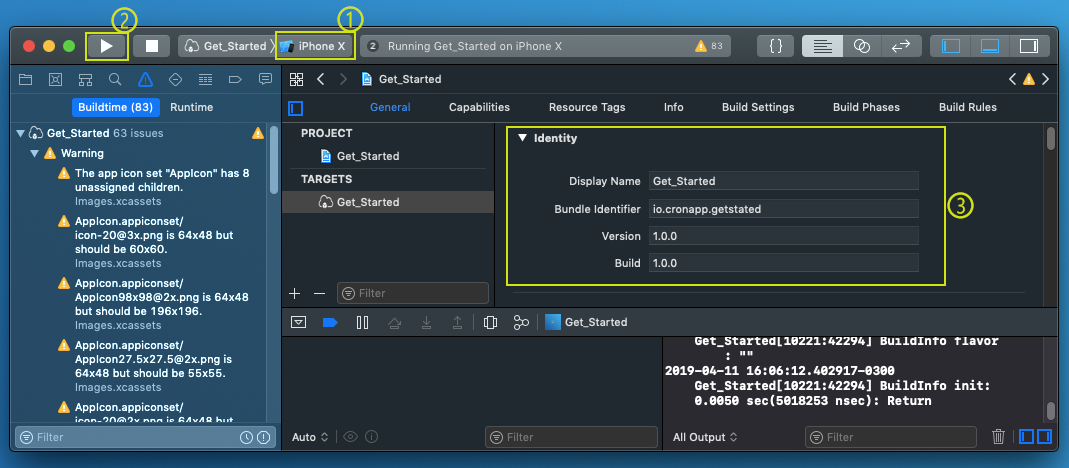Collapse the Identity section
This screenshot has width=1069, height=468.
coord(523,138)
